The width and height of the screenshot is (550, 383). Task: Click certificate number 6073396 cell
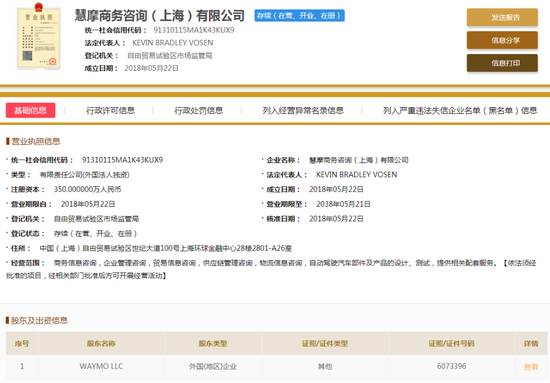(451, 366)
